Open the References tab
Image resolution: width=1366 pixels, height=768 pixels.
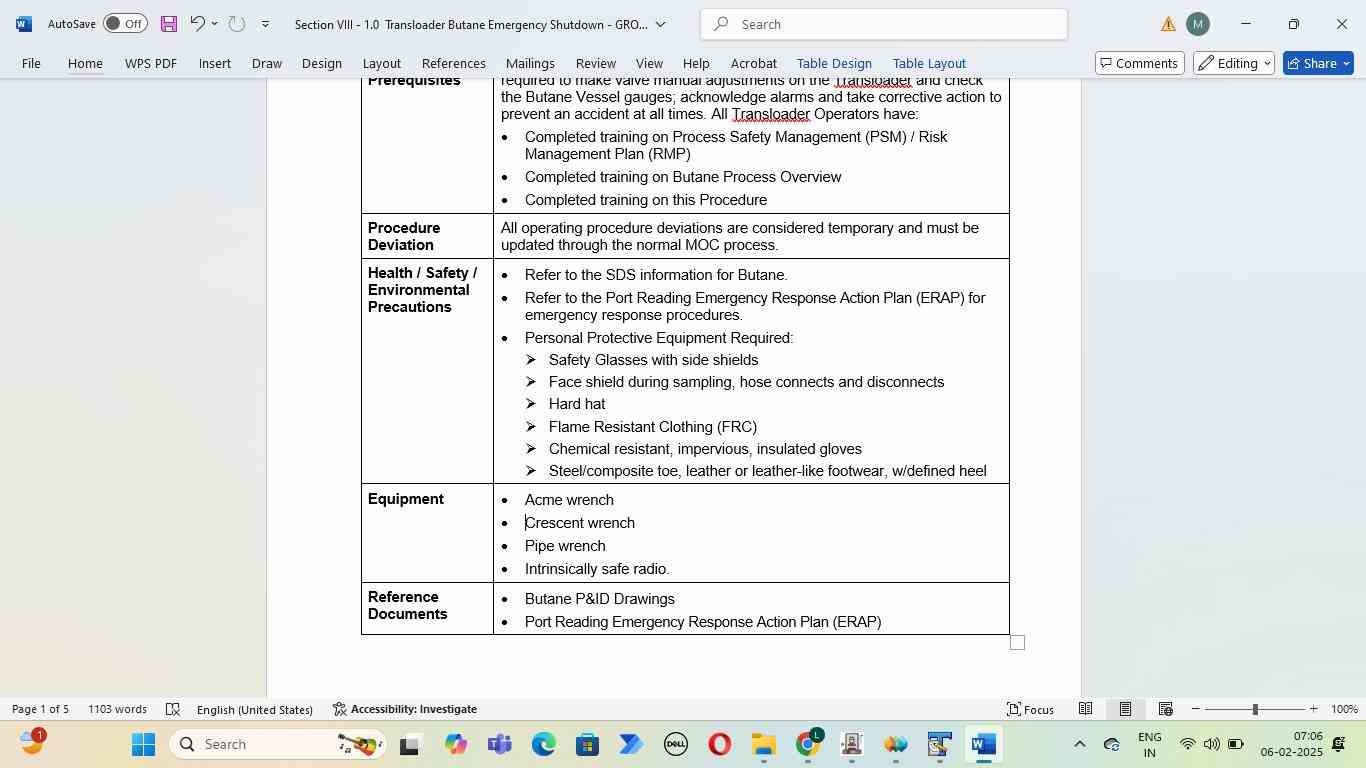(454, 63)
